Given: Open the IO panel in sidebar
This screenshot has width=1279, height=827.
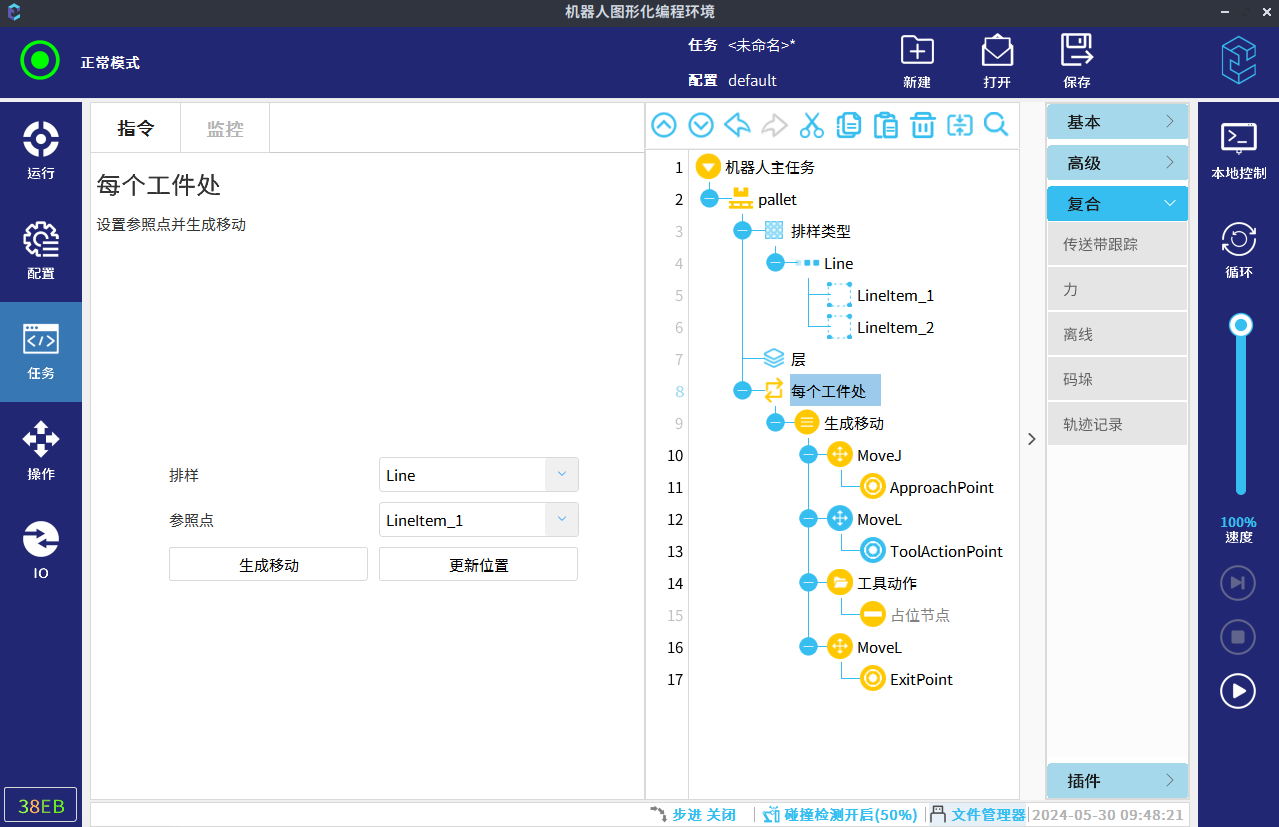Looking at the screenshot, I should click(41, 551).
